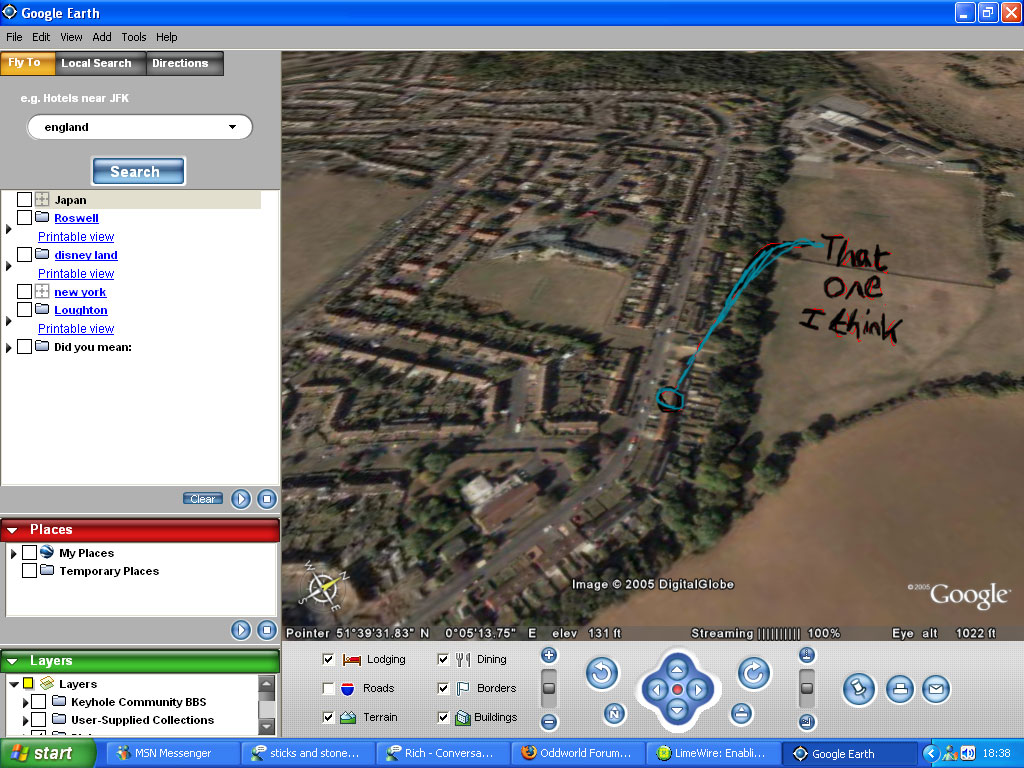Click the zoom slider handle
Screen dimensions: 1024x768
[549, 688]
